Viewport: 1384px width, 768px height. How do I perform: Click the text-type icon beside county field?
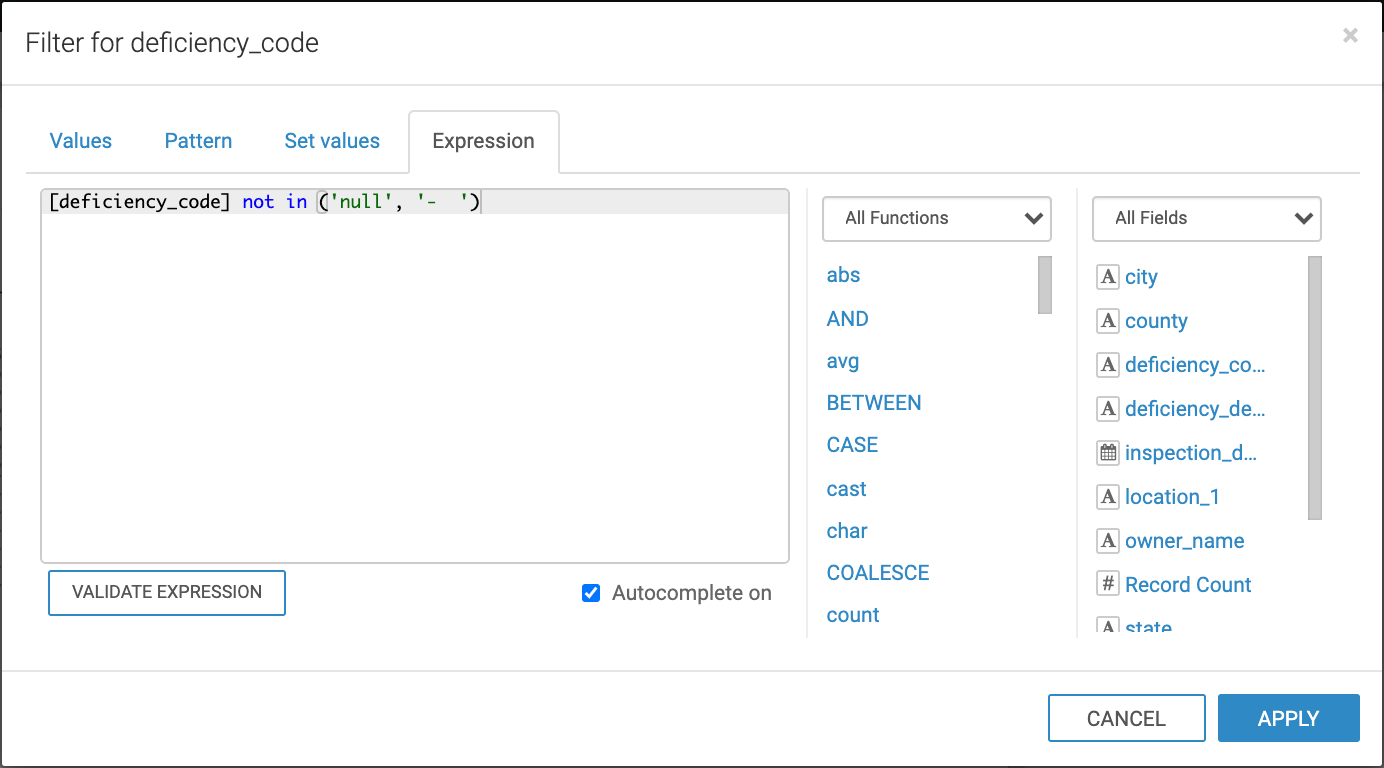(x=1107, y=321)
